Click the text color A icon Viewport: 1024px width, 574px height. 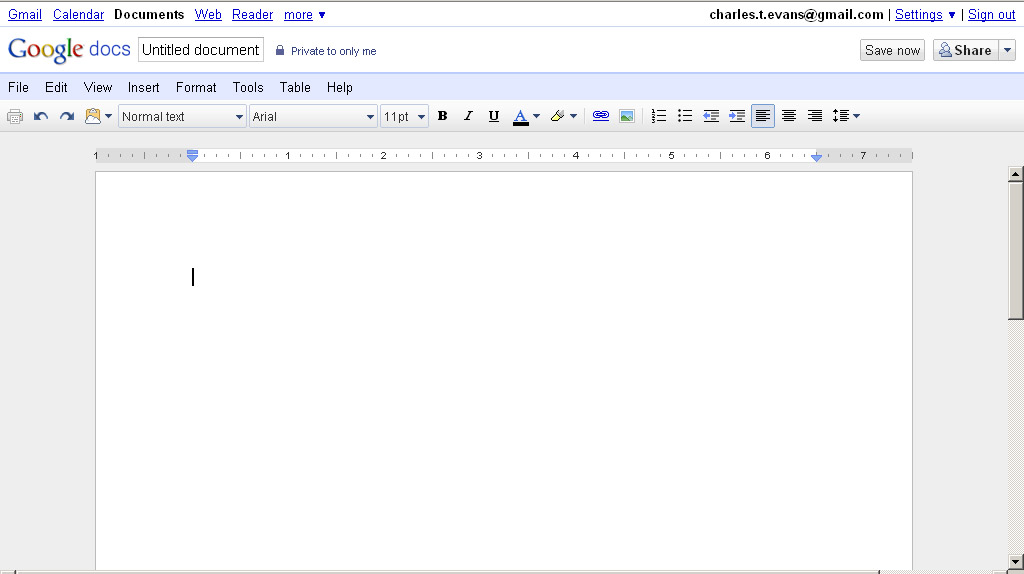pyautogui.click(x=520, y=117)
